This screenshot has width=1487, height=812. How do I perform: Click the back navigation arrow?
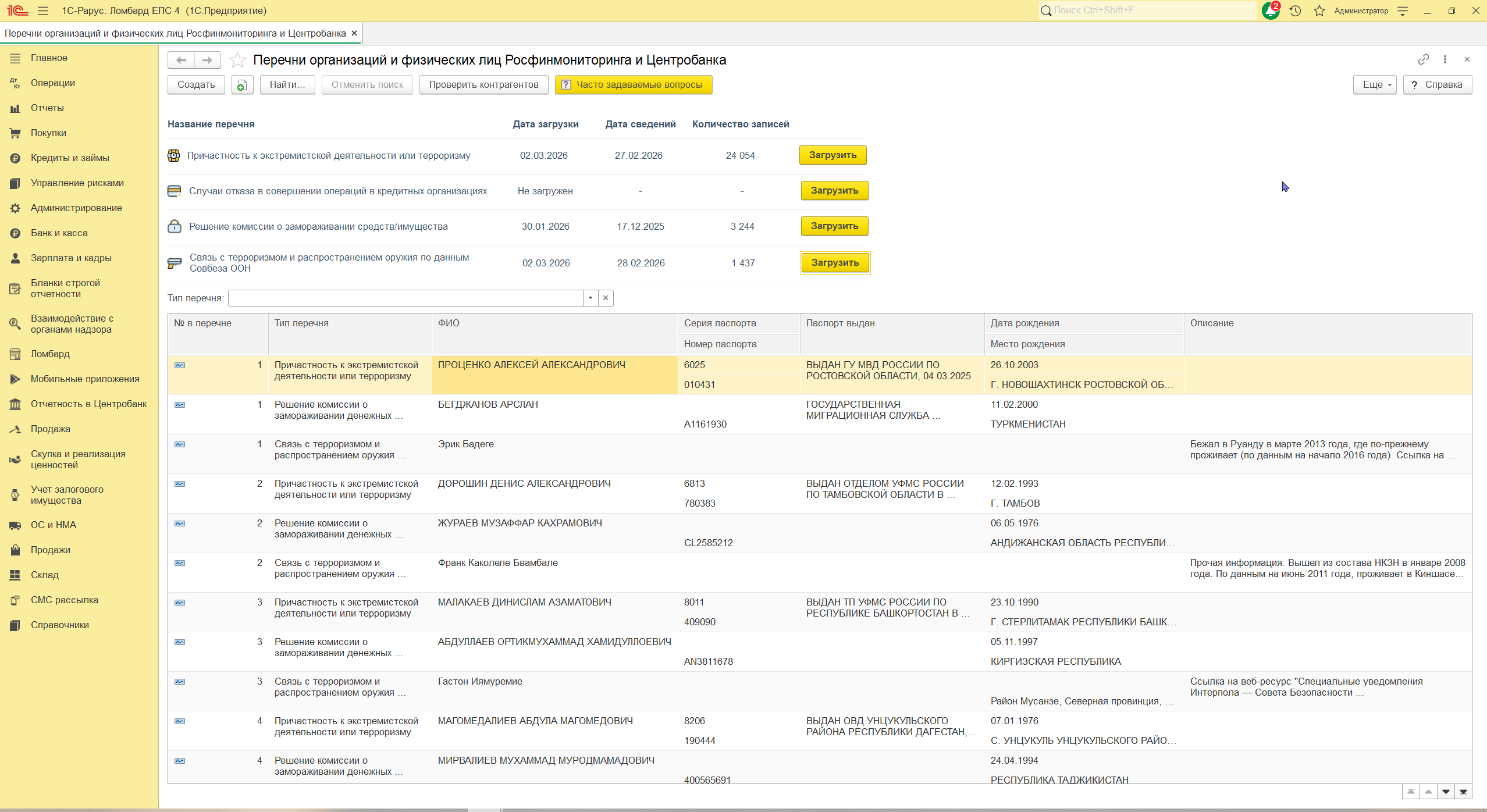pyautogui.click(x=181, y=60)
